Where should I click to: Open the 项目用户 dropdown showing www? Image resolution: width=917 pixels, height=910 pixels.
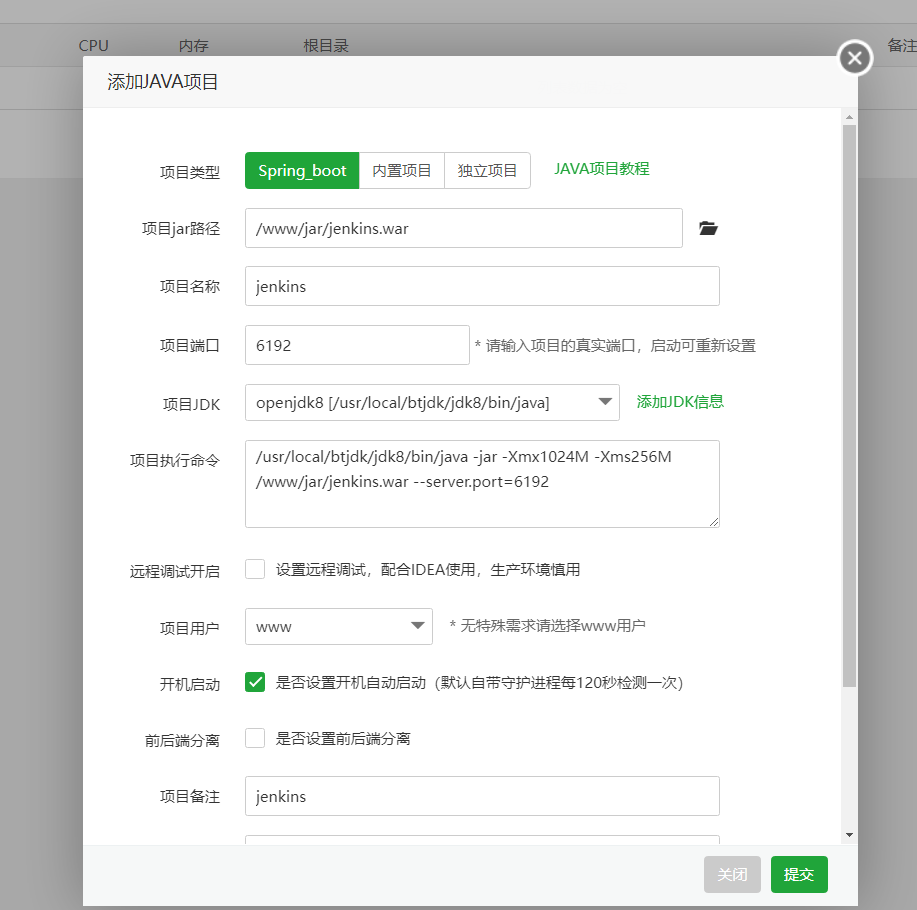pyautogui.click(x=339, y=626)
